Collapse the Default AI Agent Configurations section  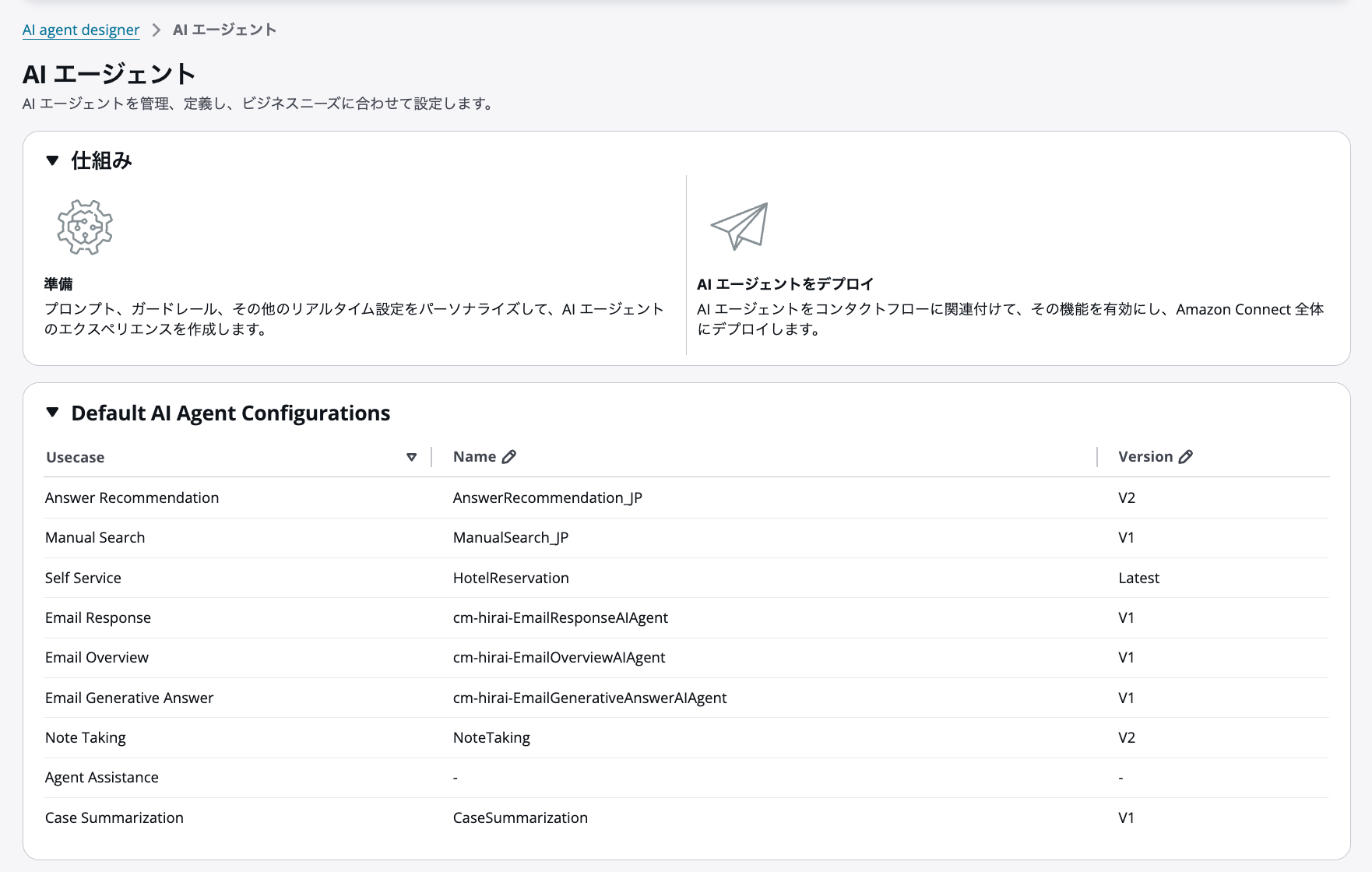pyautogui.click(x=52, y=413)
